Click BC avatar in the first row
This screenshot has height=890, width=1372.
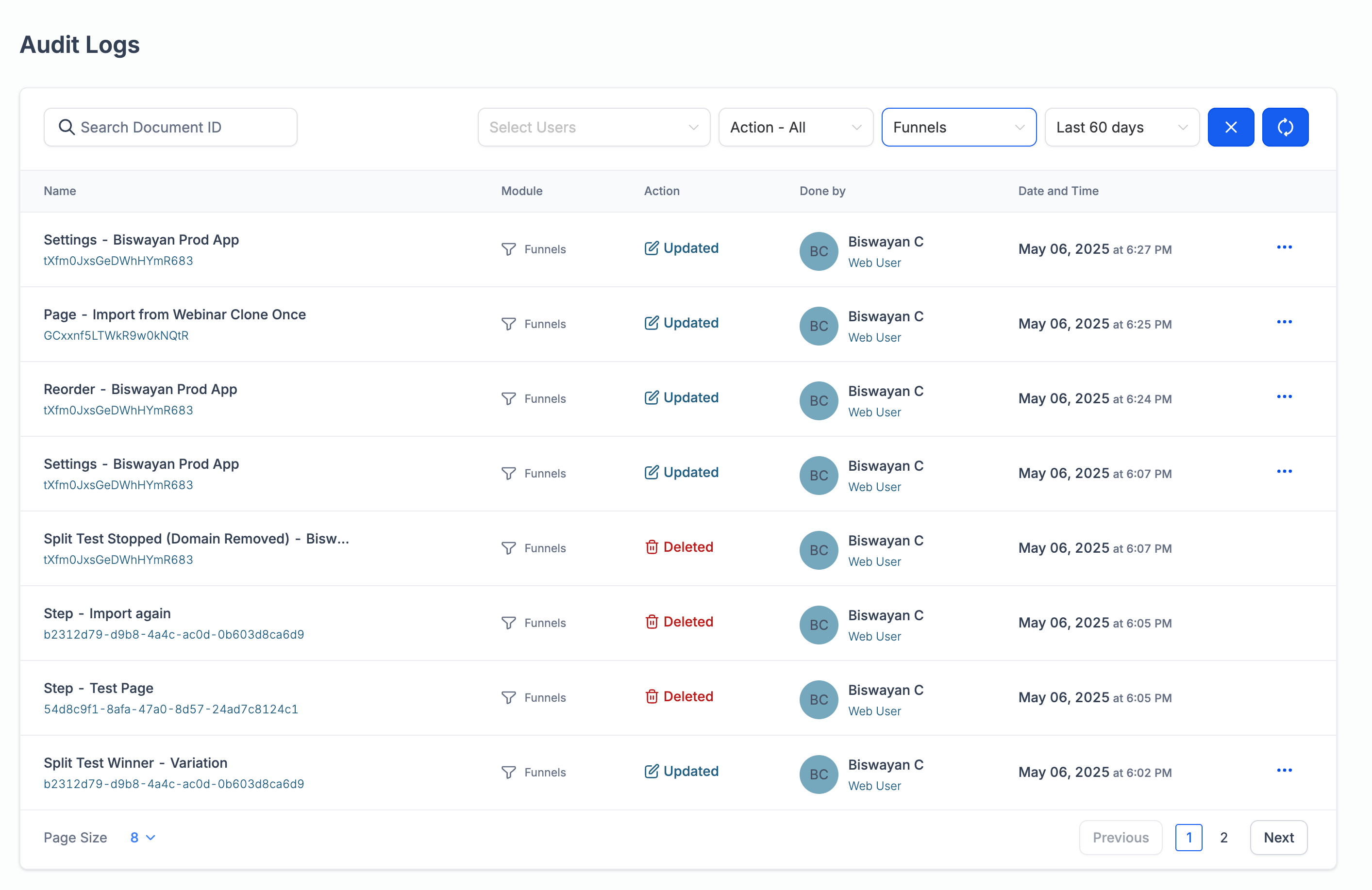pyautogui.click(x=818, y=251)
